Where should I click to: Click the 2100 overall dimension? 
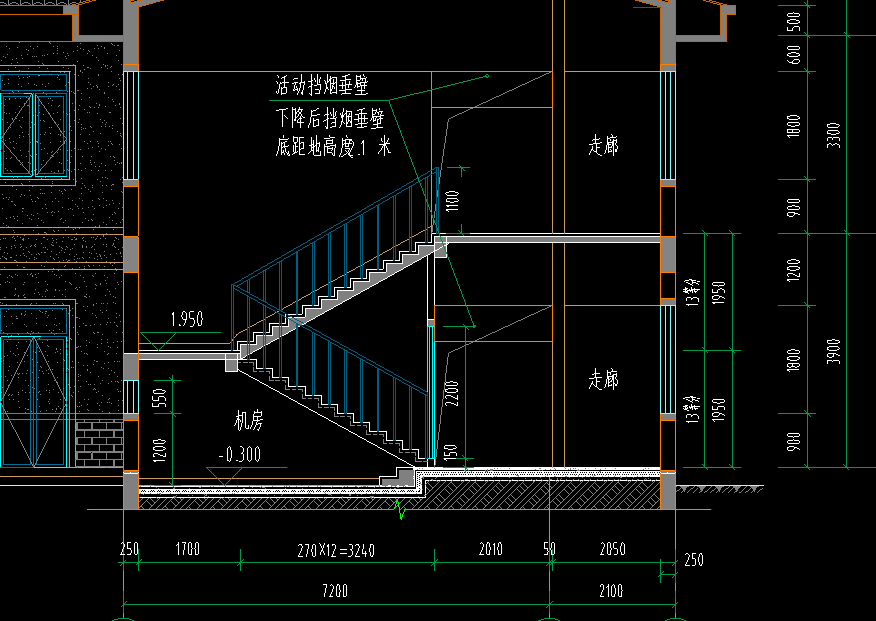[611, 591]
